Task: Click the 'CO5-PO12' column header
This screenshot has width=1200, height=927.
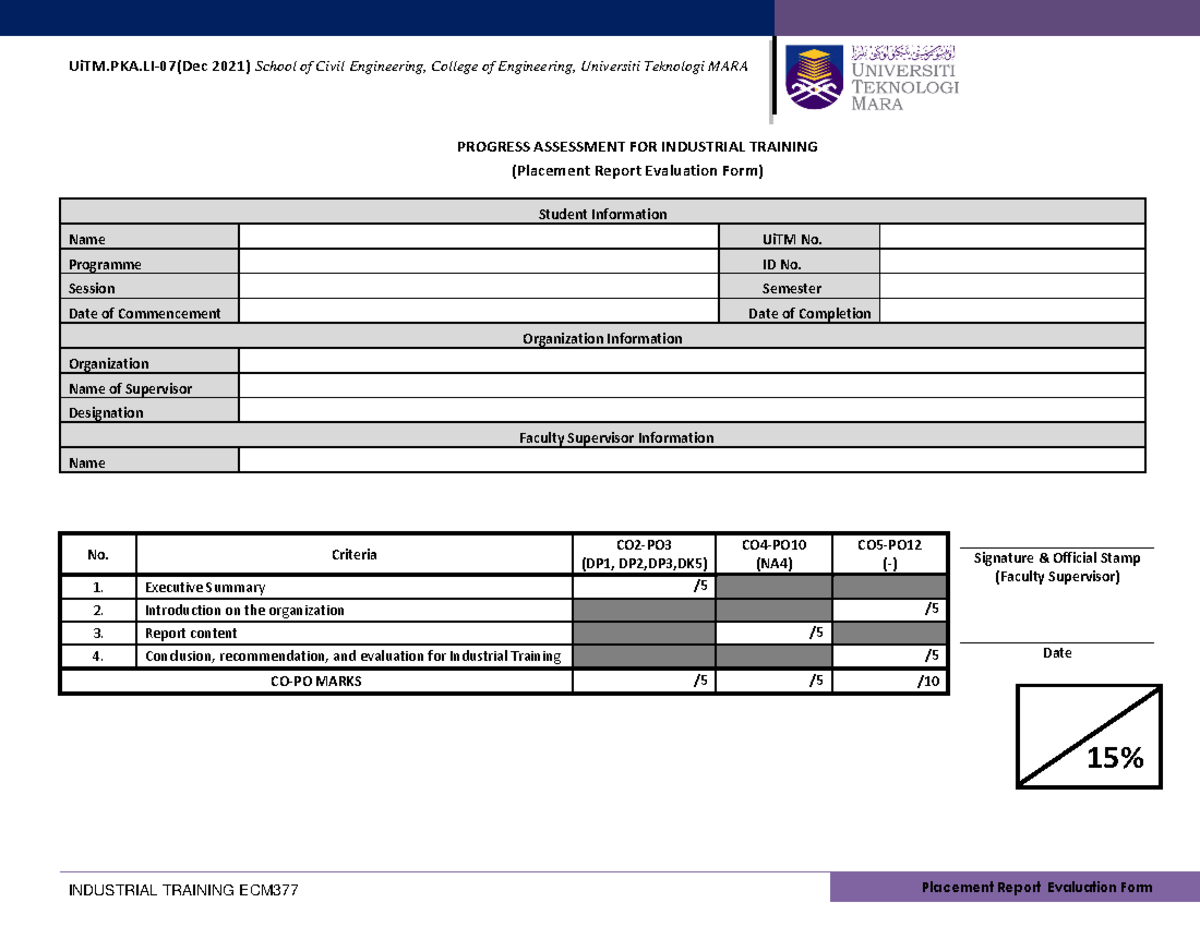Action: click(x=890, y=554)
